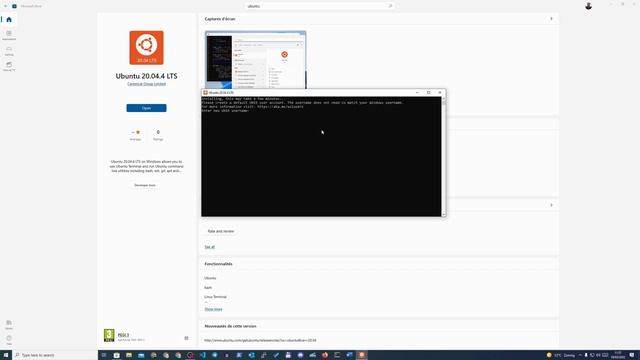This screenshot has width=640, height=360.
Task: Show hidden system tray icons
Action: pyautogui.click(x=580, y=355)
